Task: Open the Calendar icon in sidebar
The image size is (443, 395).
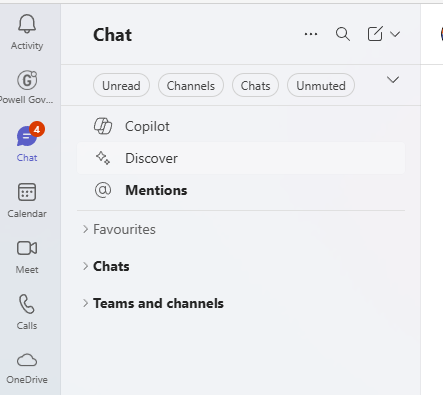Action: [x=27, y=192]
